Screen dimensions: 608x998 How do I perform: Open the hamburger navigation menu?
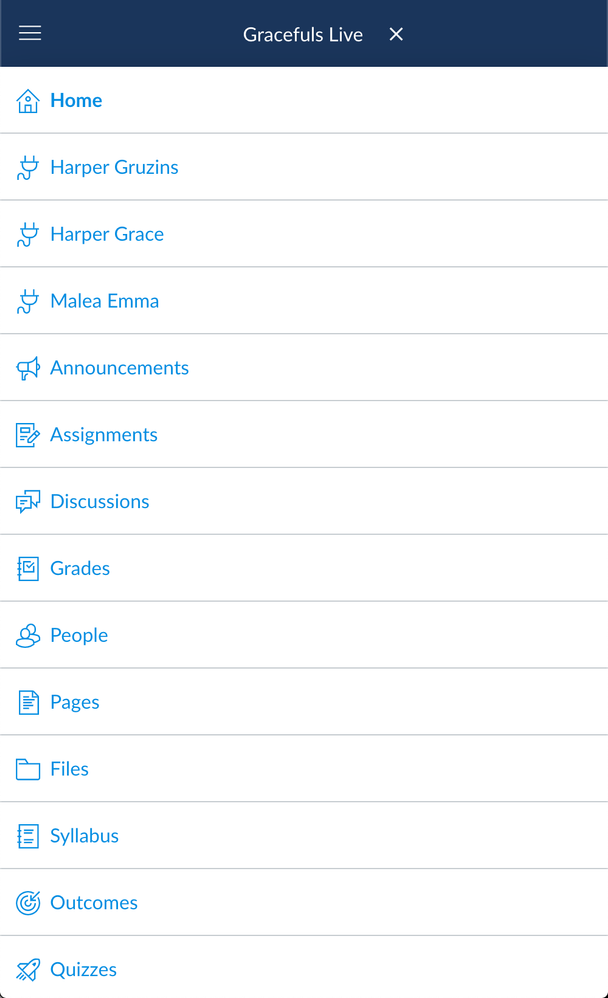click(x=29, y=33)
